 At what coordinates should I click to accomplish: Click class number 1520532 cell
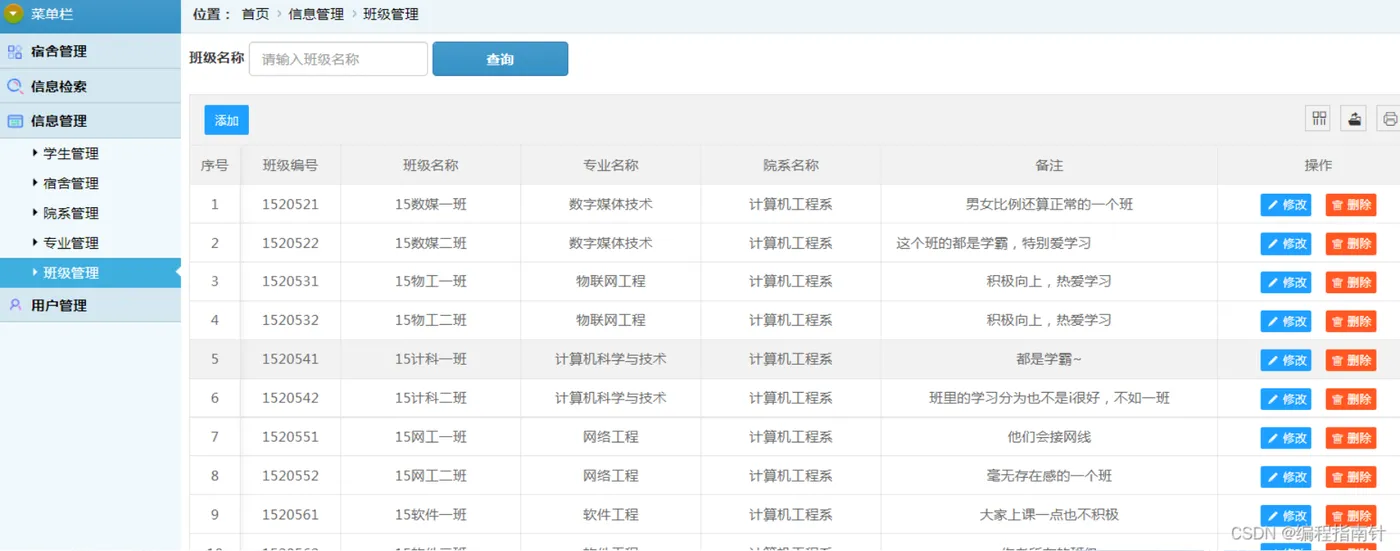pos(291,320)
